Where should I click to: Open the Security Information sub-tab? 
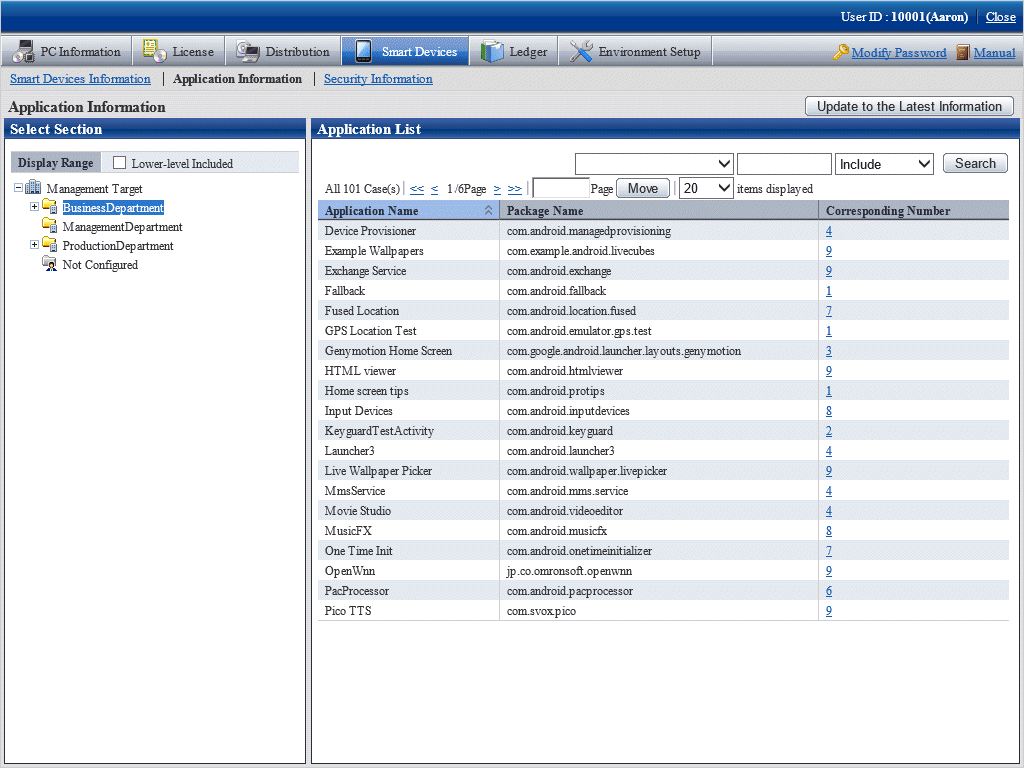[378, 79]
